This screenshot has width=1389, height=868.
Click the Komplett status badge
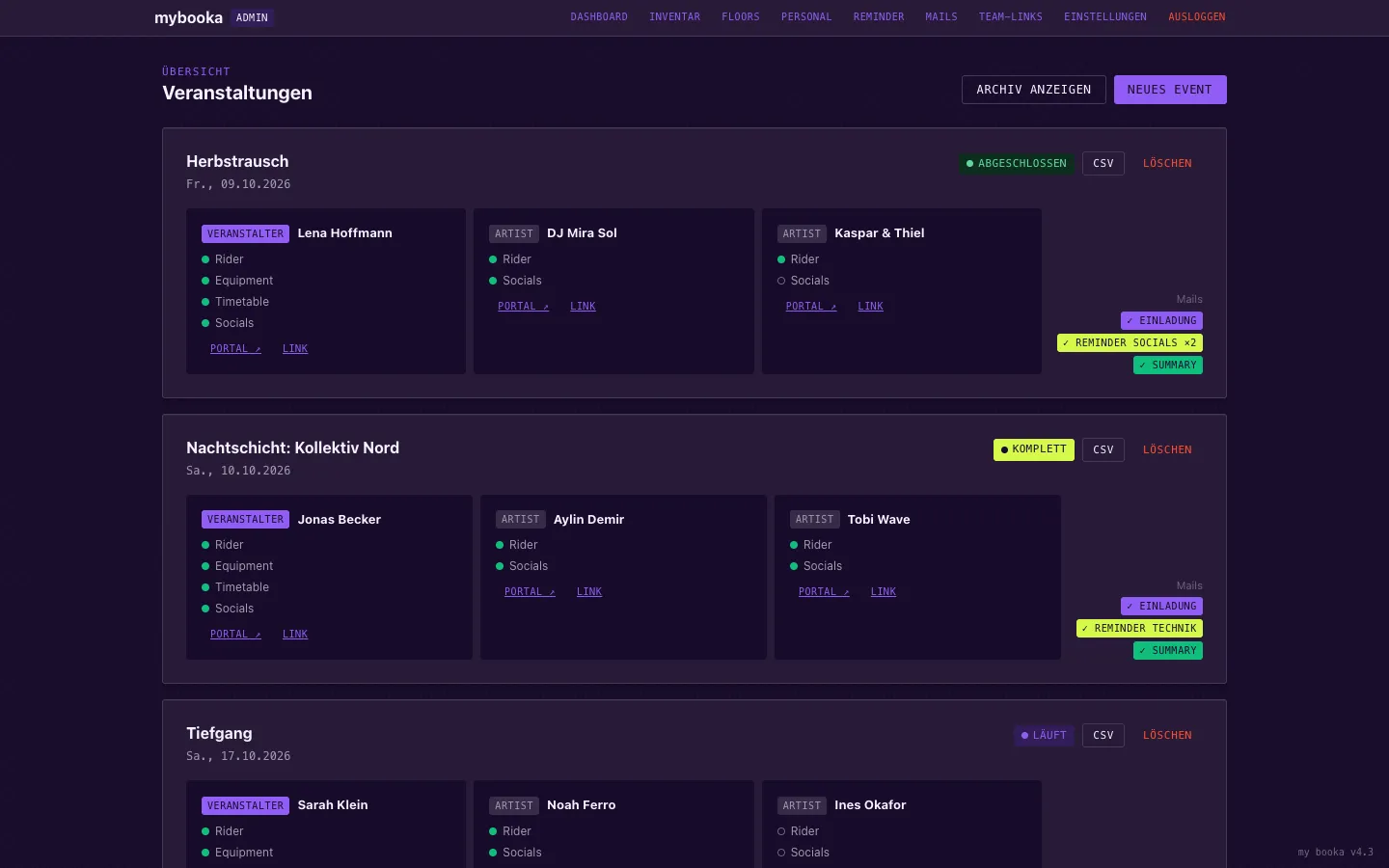(x=1034, y=449)
